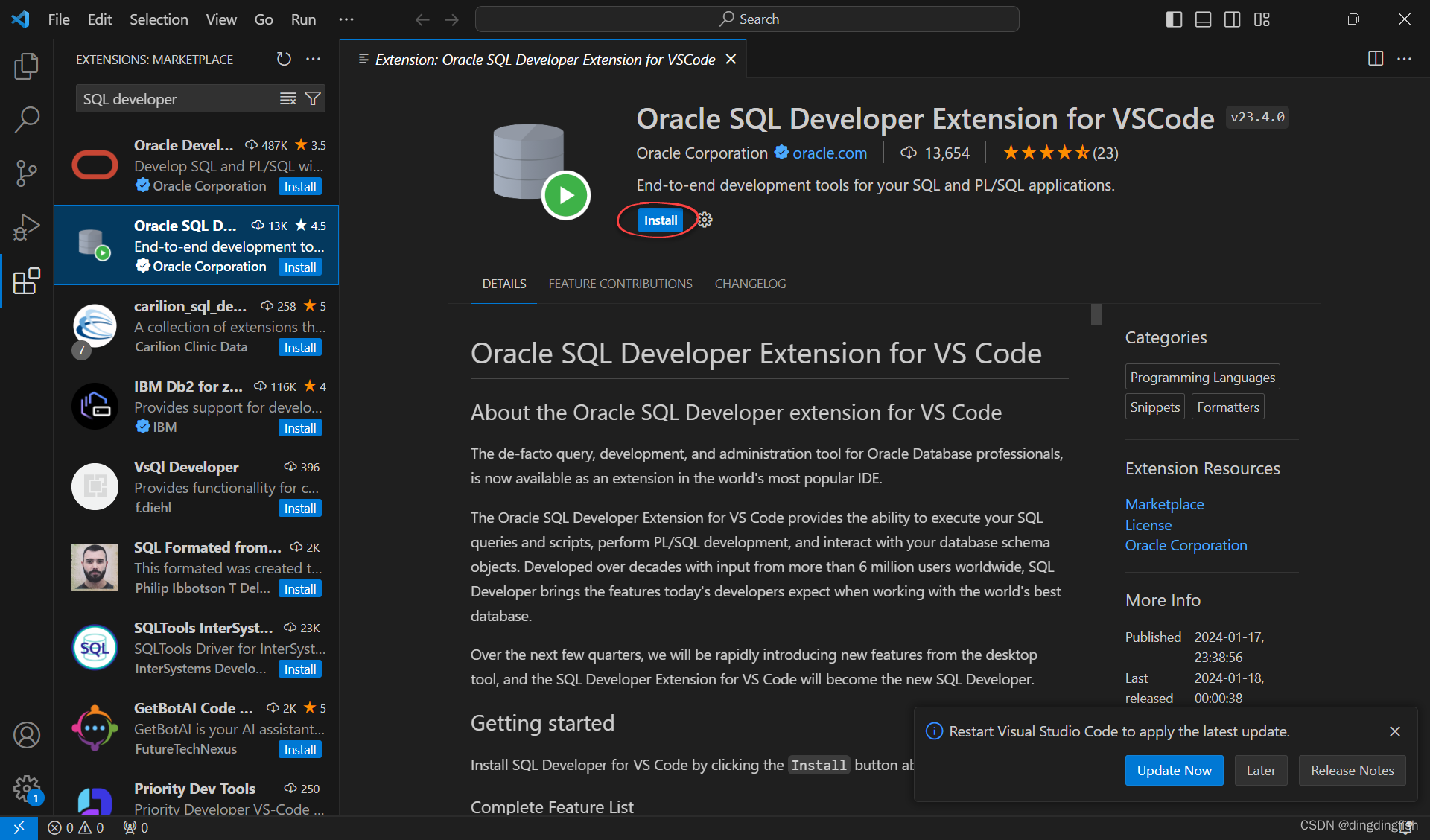Click the Update Now button
Screen dimensions: 1430x840
(x=1174, y=771)
